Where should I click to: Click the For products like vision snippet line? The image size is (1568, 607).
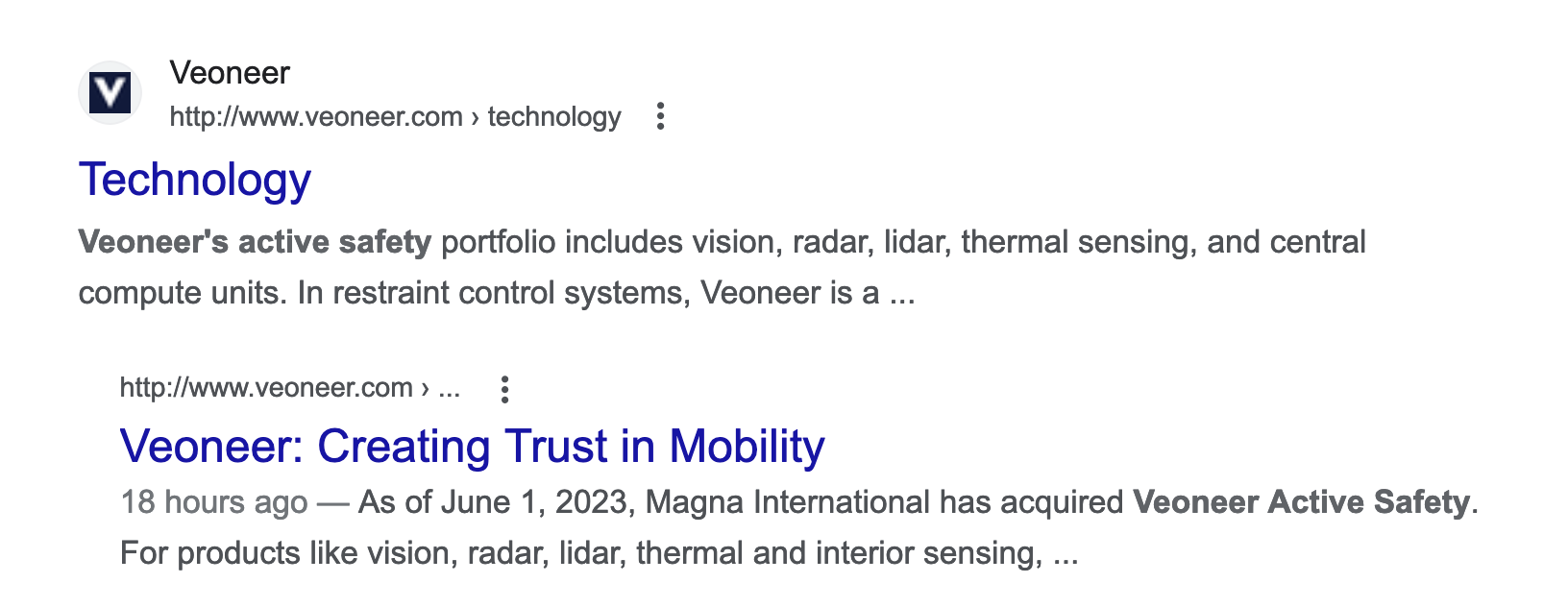600,554
